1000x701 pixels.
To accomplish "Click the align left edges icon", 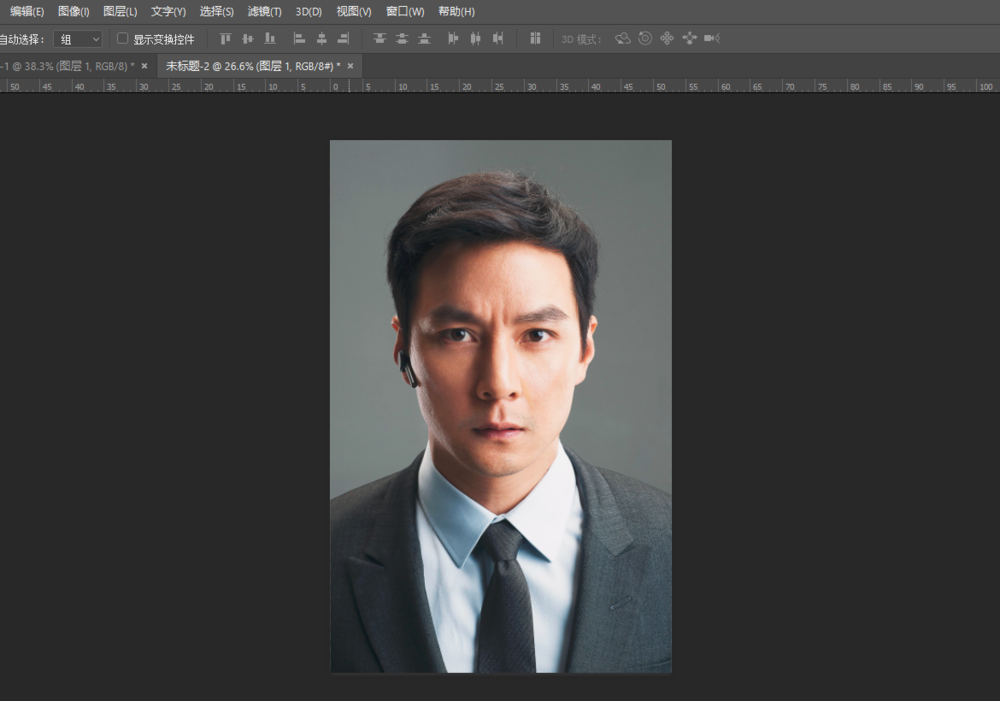I will 299,39.
